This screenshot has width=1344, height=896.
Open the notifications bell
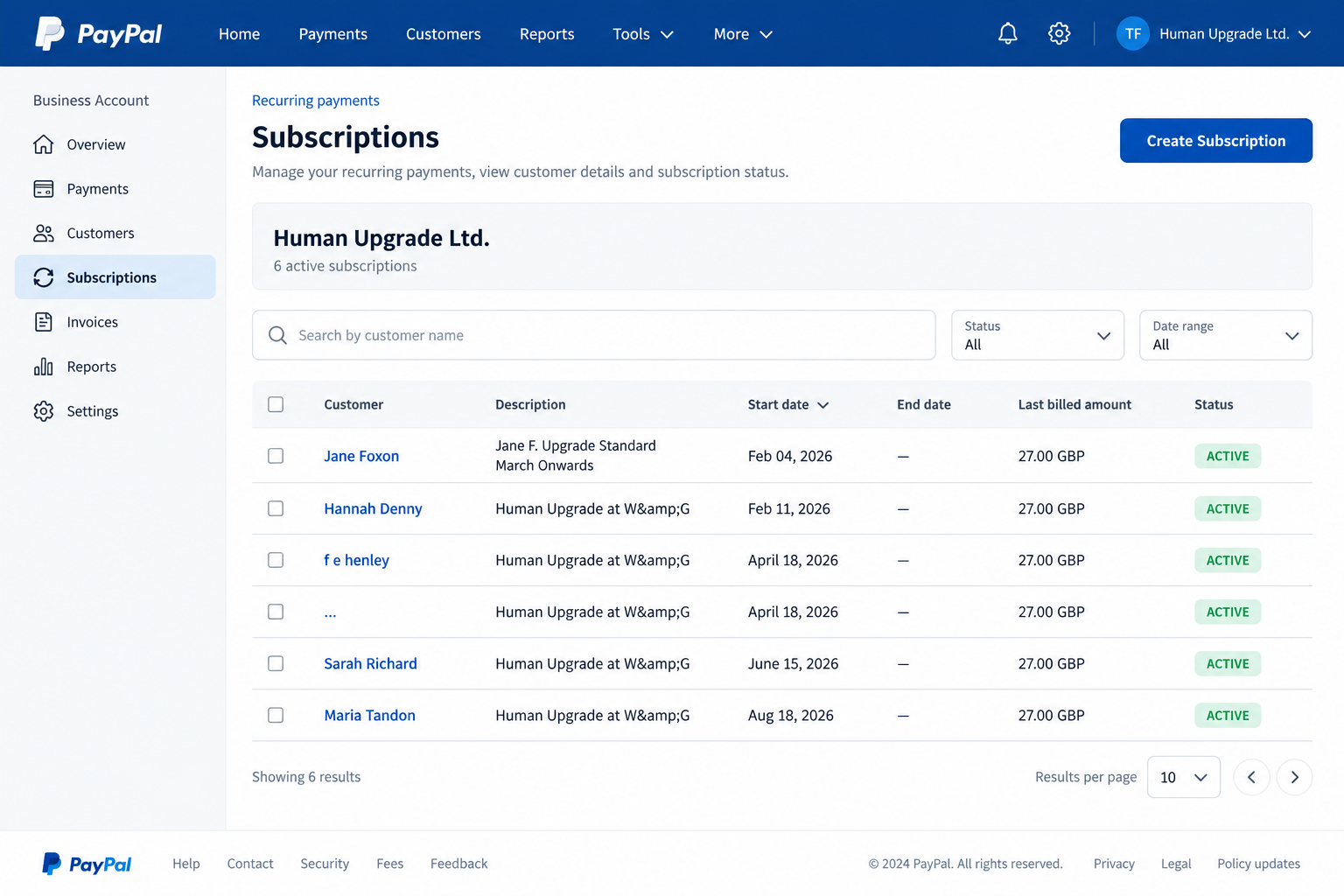pos(1008,33)
